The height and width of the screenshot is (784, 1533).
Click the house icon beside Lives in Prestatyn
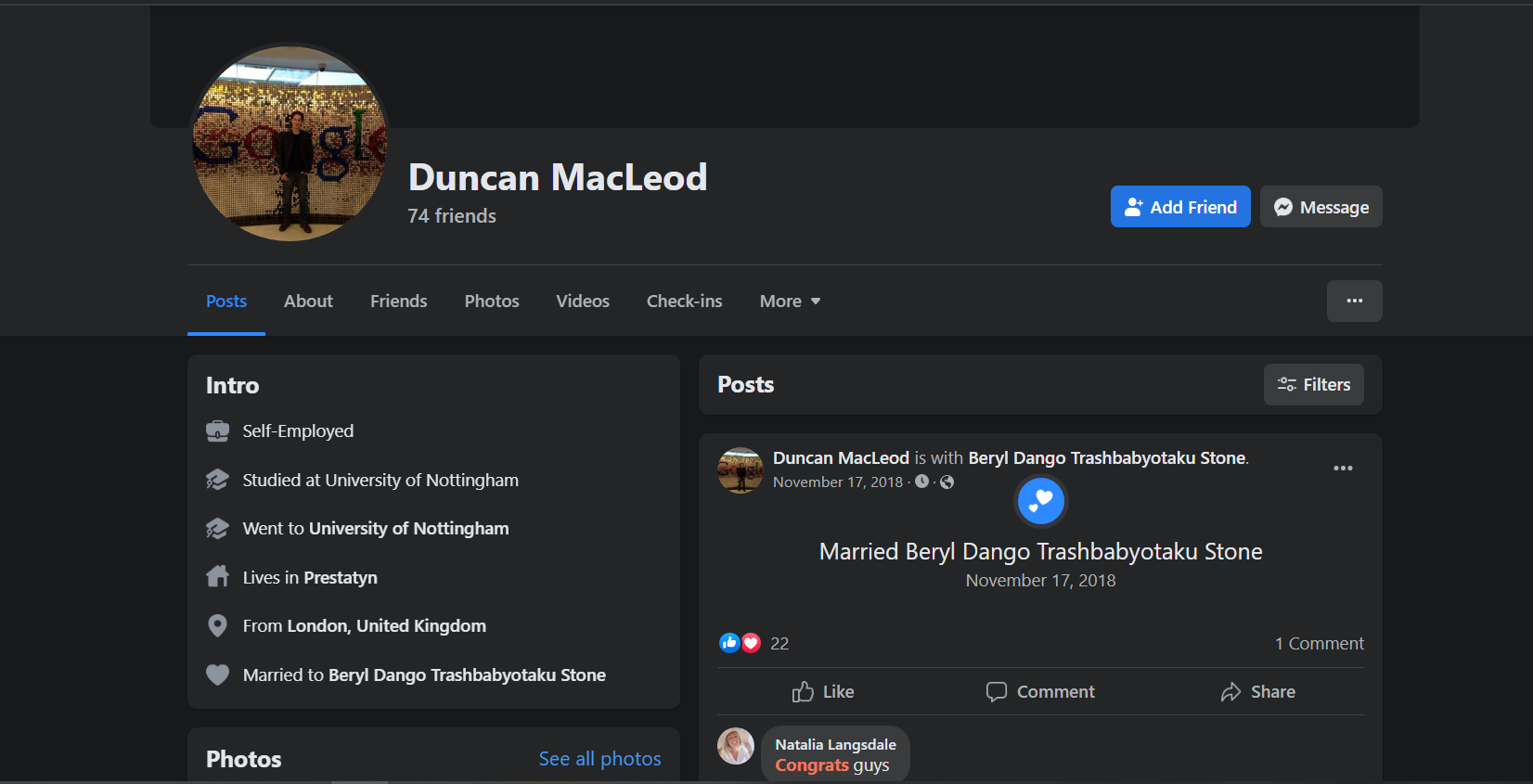(217, 577)
